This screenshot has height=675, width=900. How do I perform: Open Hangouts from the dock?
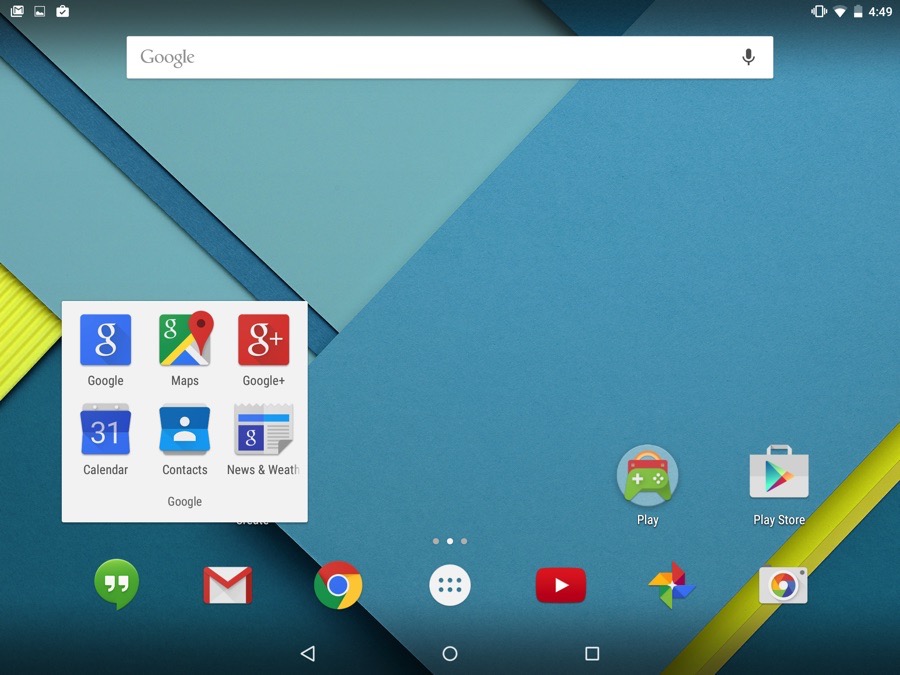[x=117, y=584]
